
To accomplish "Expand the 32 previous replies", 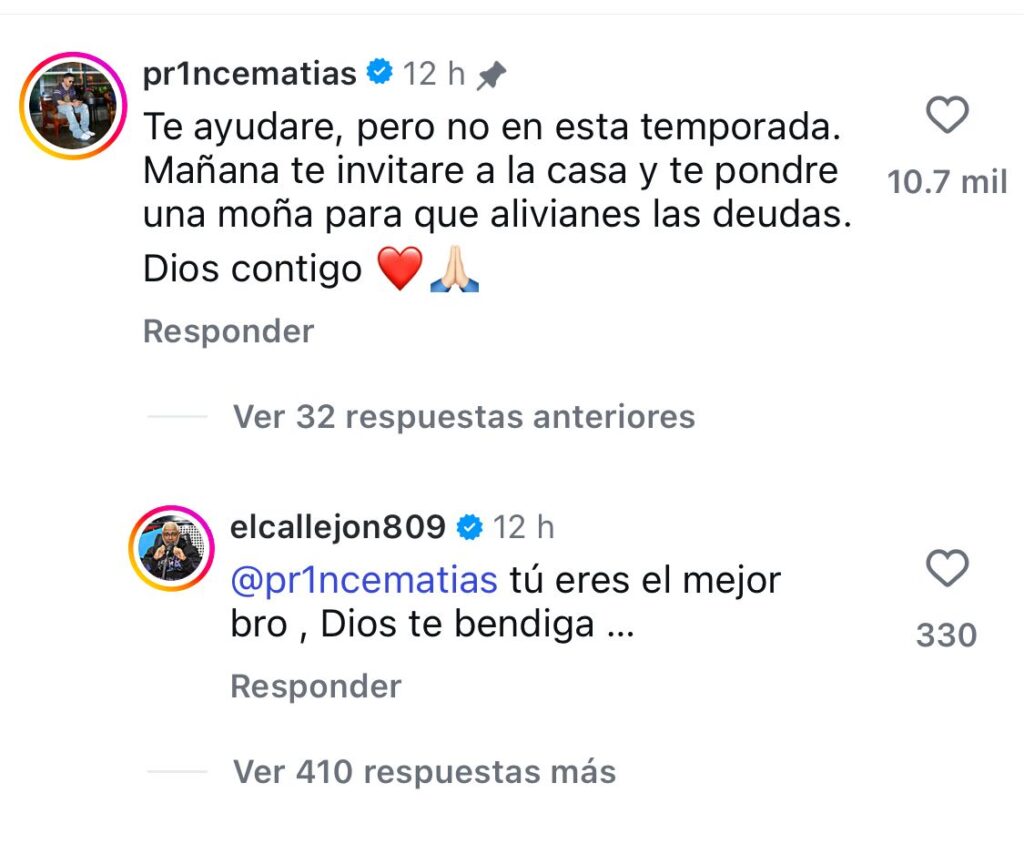I will pos(463,417).
